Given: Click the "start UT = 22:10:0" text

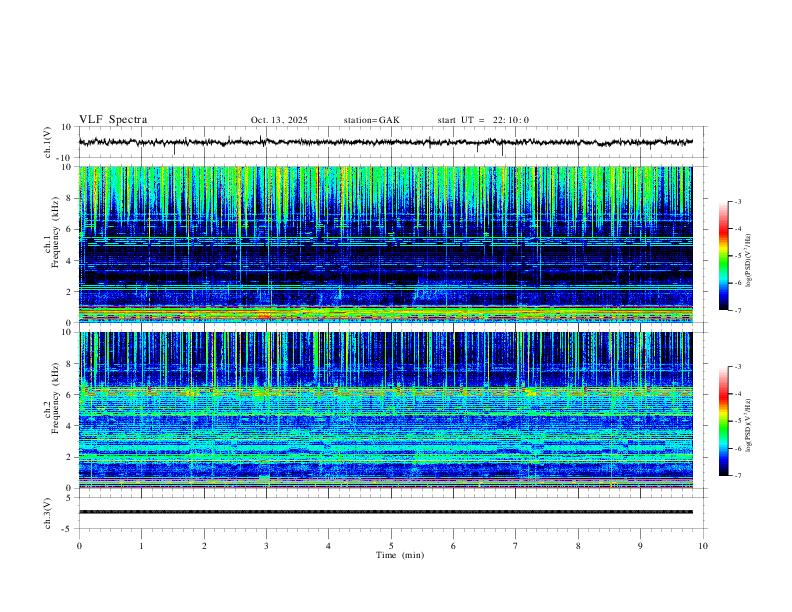Looking at the screenshot, I should (483, 120).
